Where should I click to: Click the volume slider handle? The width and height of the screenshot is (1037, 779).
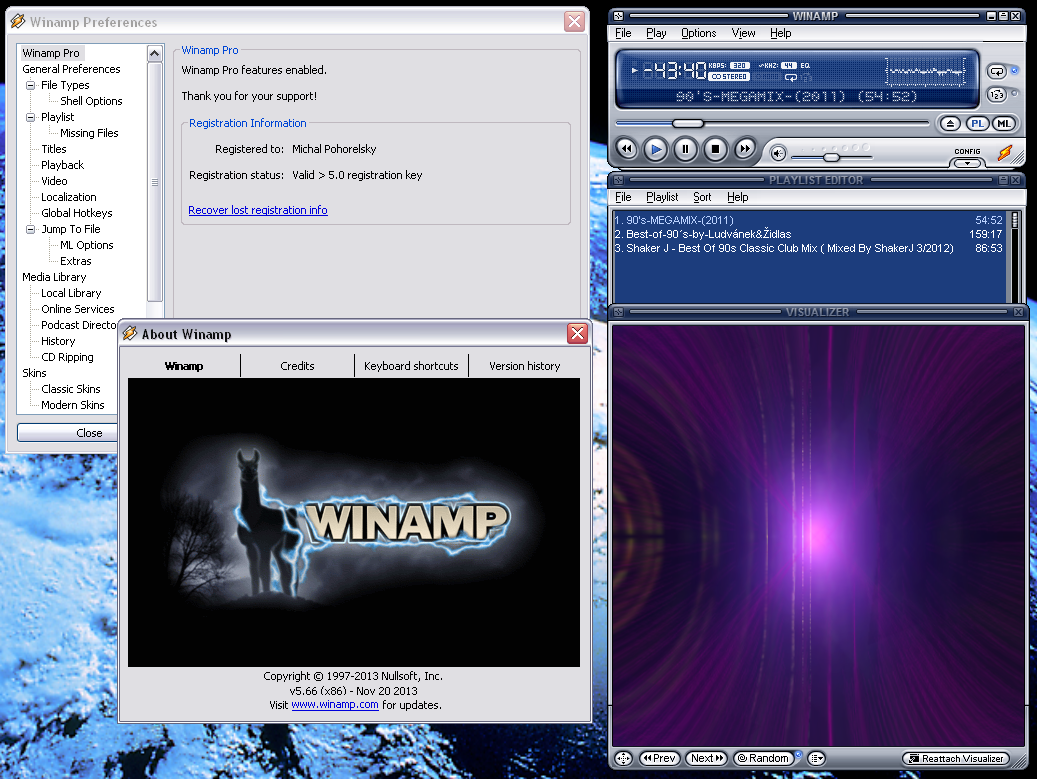pos(831,157)
